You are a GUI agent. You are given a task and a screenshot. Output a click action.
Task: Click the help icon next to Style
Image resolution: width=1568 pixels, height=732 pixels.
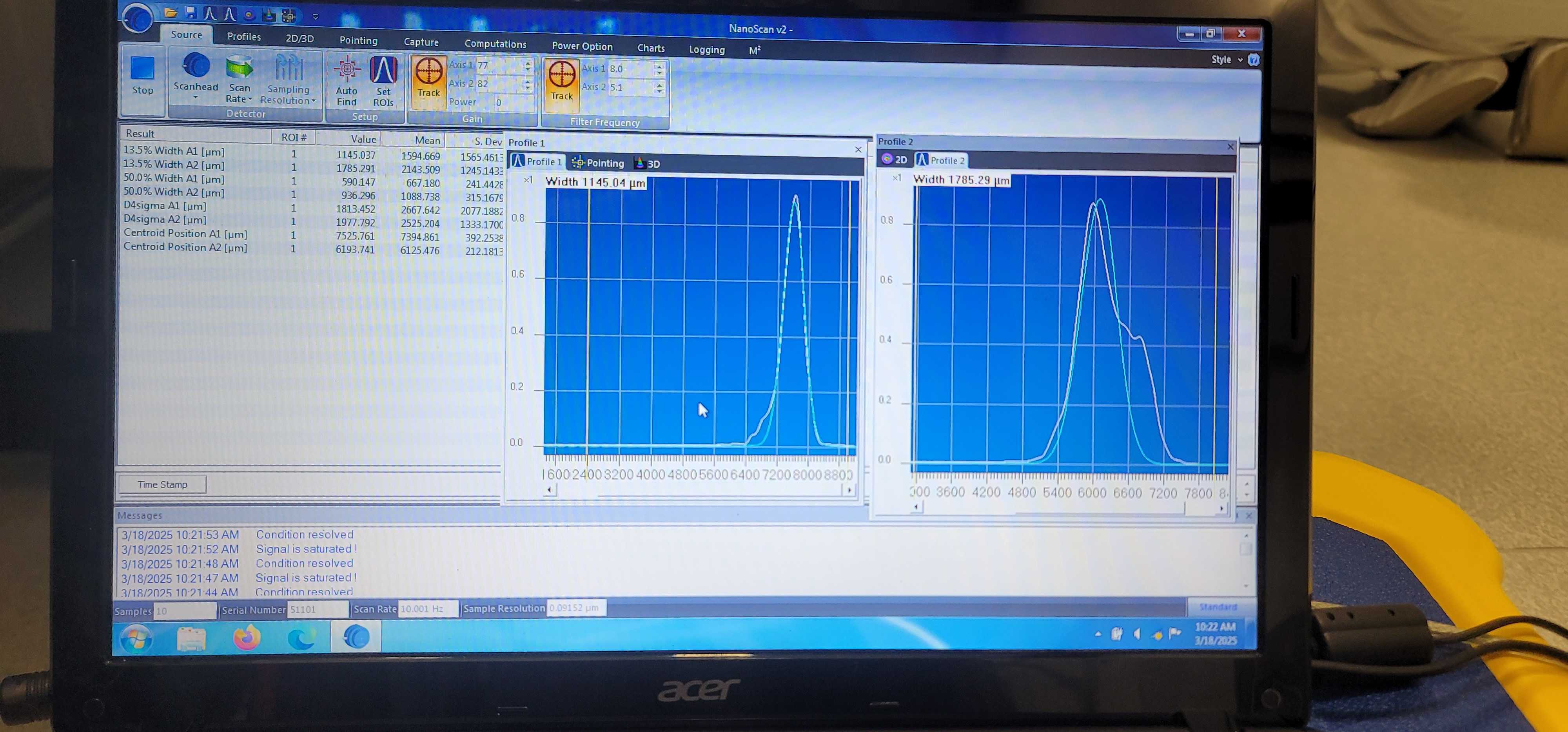[x=1253, y=60]
